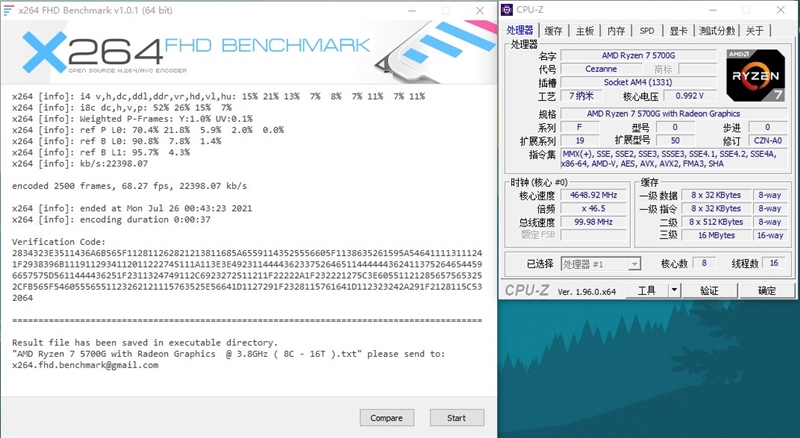This screenshot has width=800, height=438.
Task: Open the 处理器 #1 selection dropdown
Action: [600, 264]
